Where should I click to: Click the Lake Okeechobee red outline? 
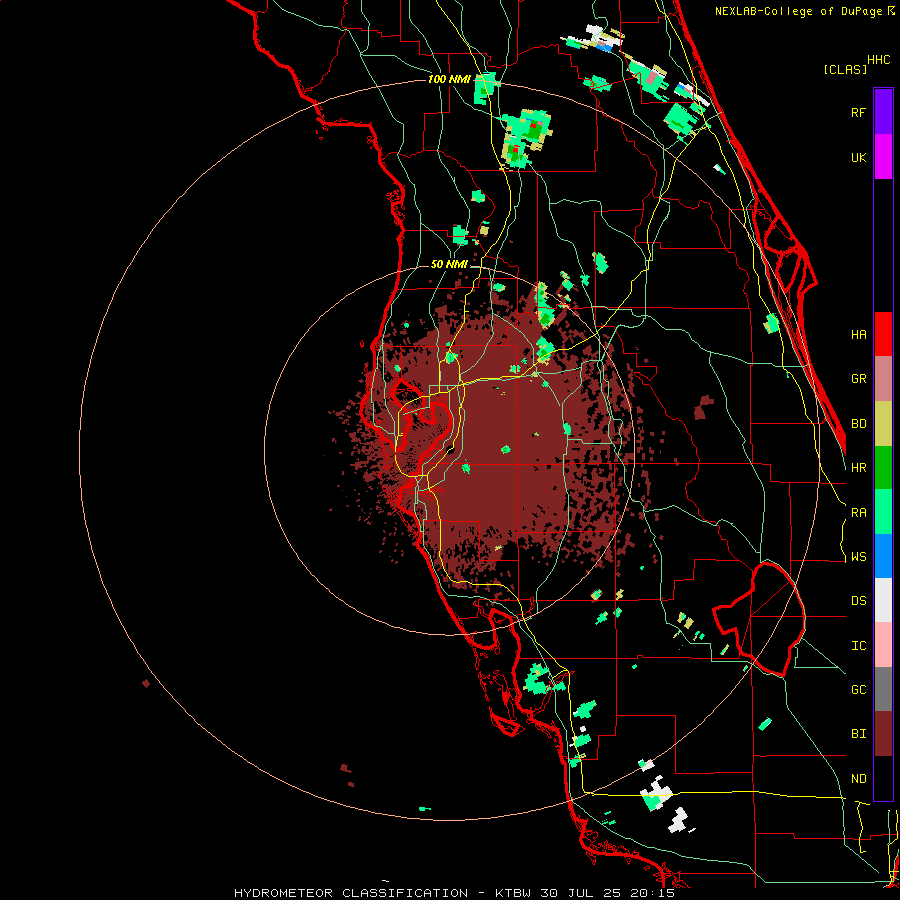pos(759,619)
